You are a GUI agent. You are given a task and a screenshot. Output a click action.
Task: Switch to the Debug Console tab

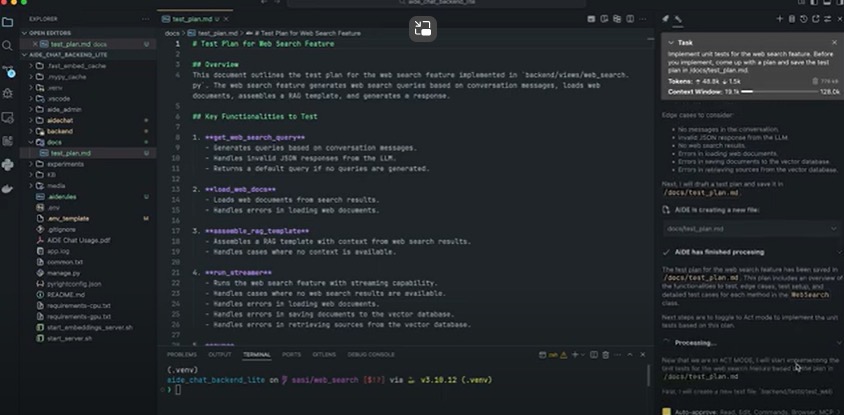coord(370,354)
